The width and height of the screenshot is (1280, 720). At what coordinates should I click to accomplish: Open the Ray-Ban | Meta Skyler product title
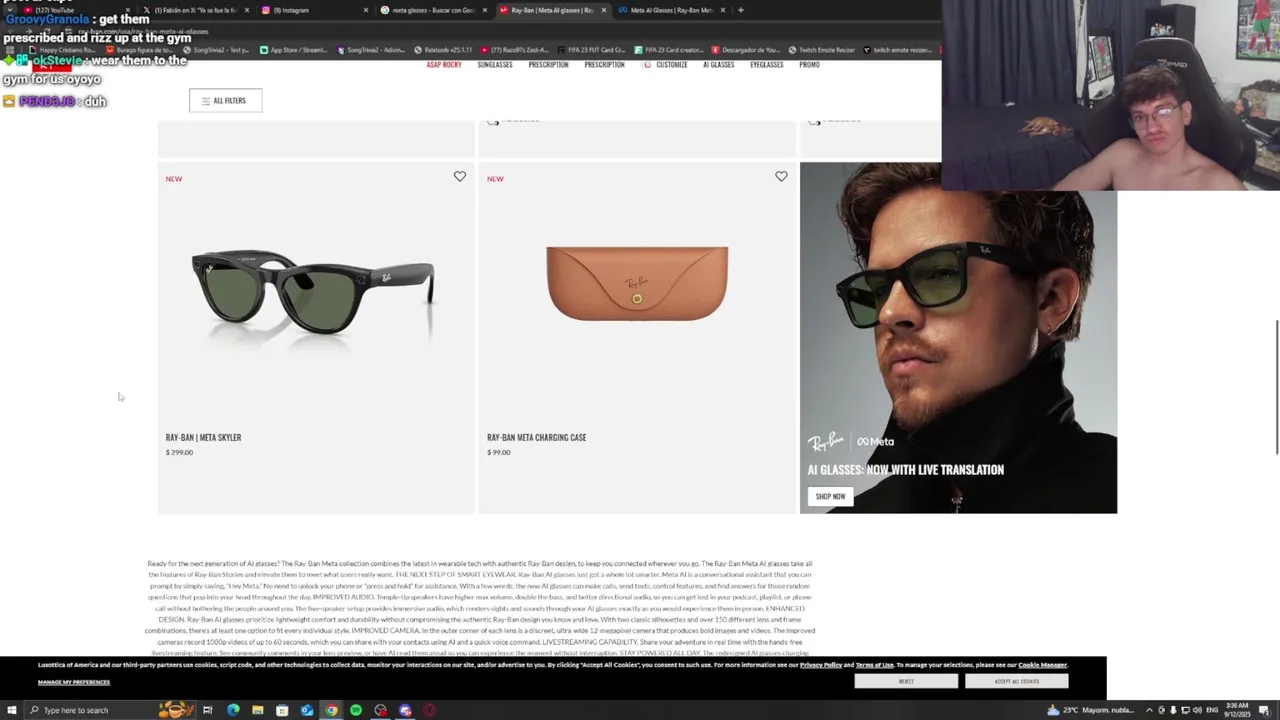pyautogui.click(x=203, y=437)
